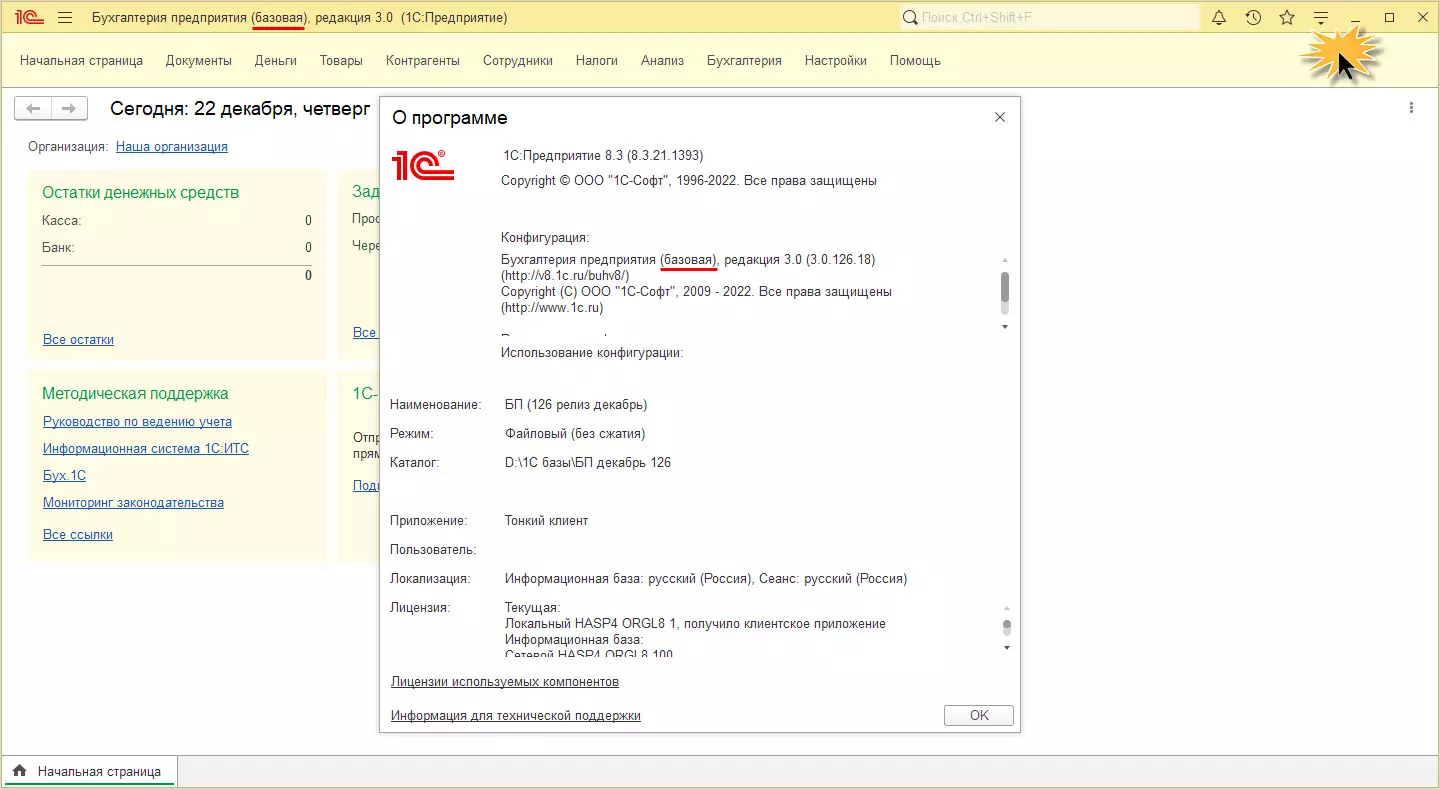Viewport: 1440px width, 789px height.
Task: Click the Сегодня: 22 декабря, четверг heading
Action: click(x=240, y=109)
